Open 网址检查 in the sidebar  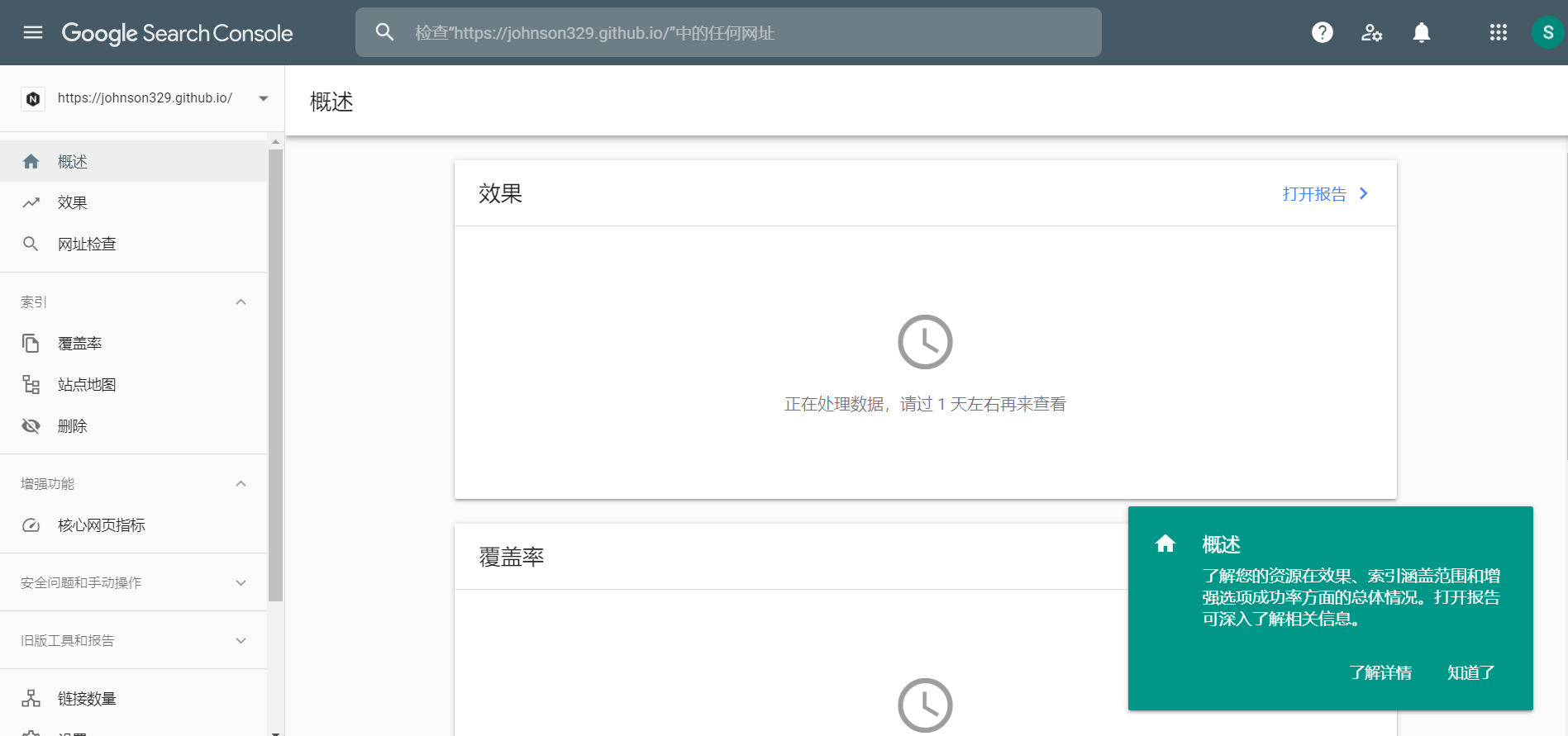(x=134, y=244)
